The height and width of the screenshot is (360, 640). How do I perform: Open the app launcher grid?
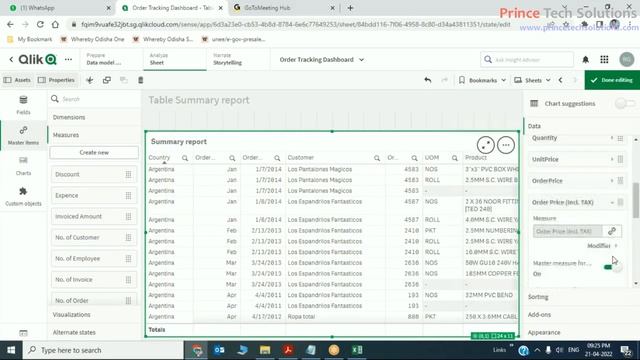[604, 60]
